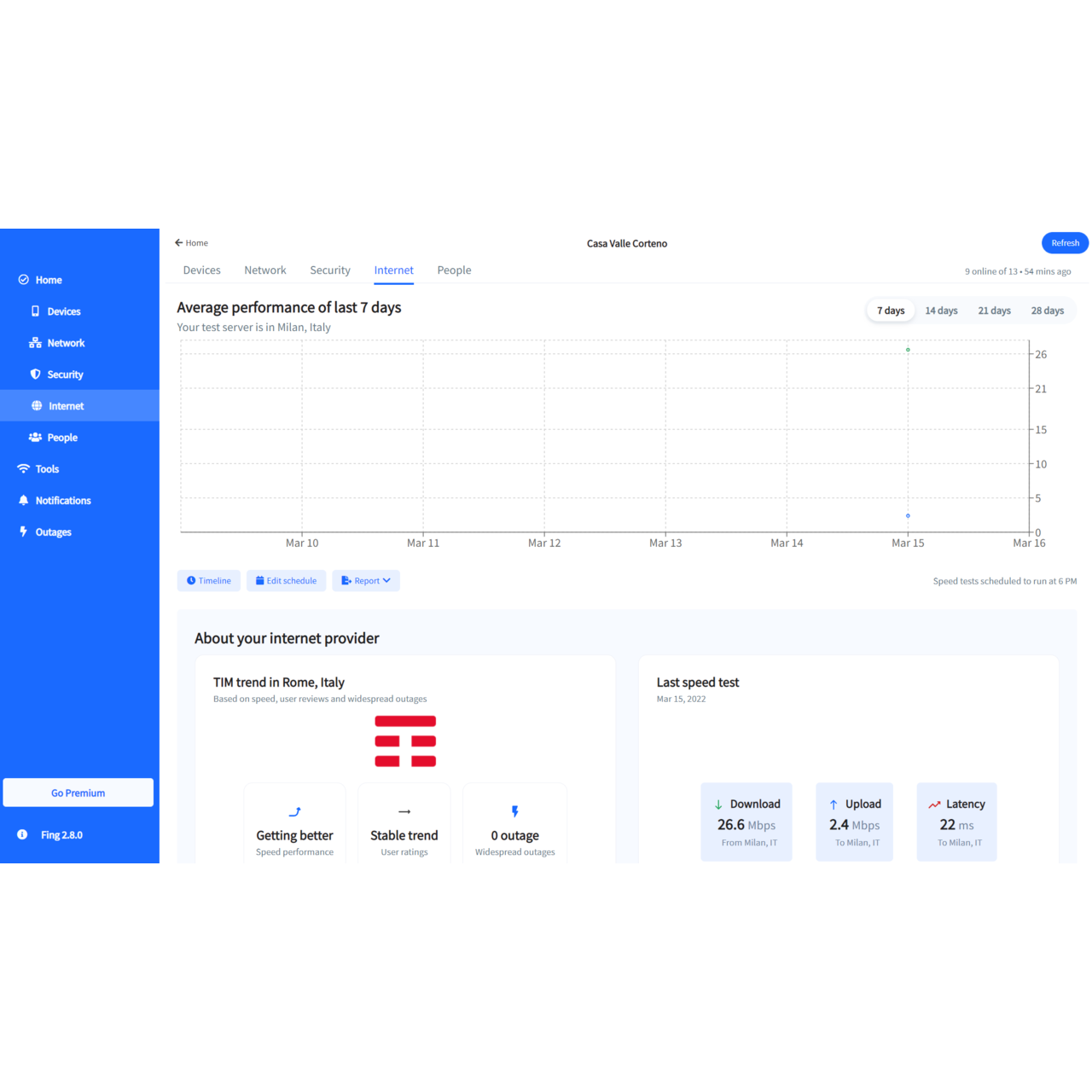Viewport: 1092px width, 1092px height.
Task: Open Notifications via the bell icon
Action: 23,501
